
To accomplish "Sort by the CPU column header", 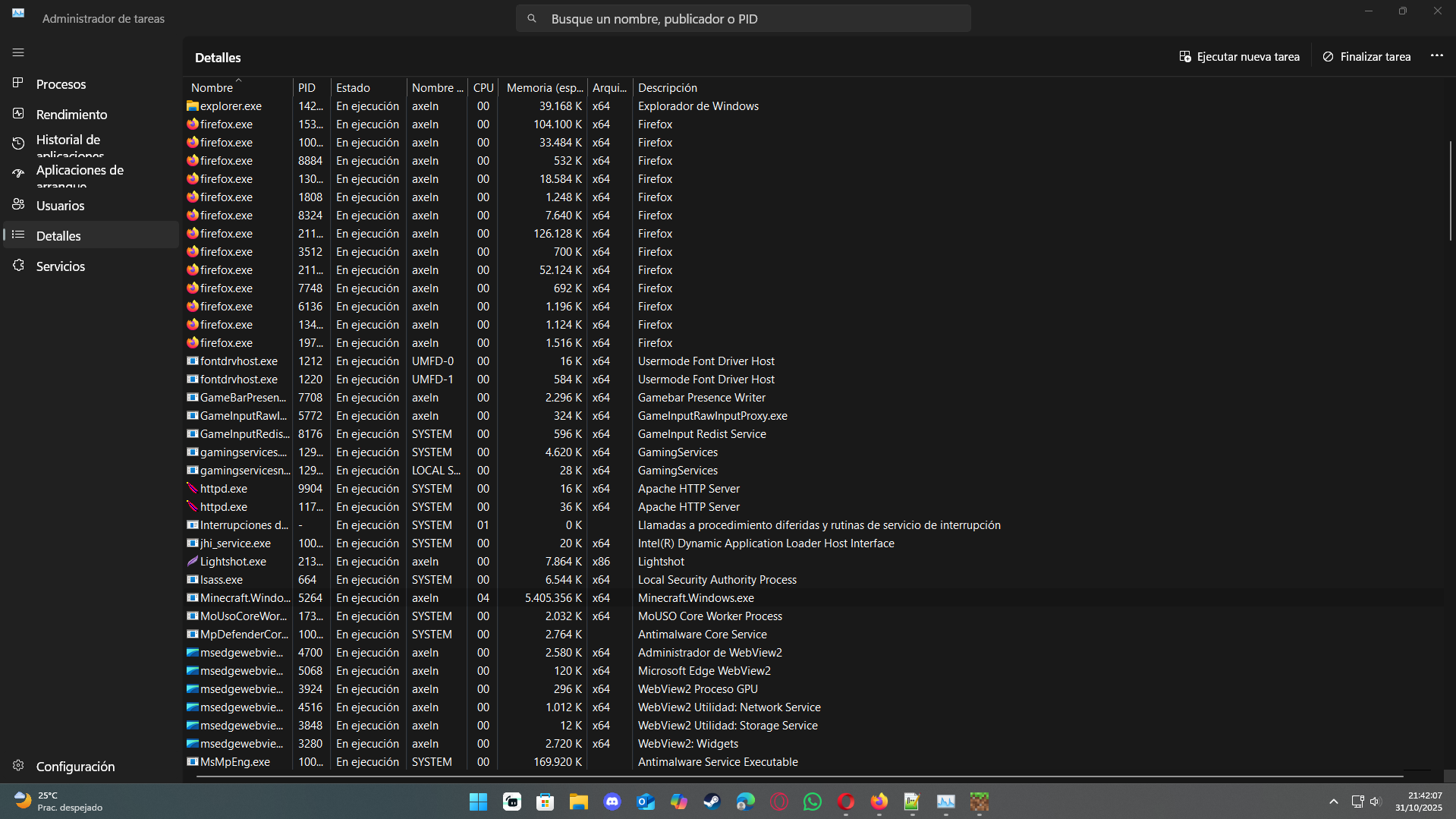I will (x=483, y=88).
